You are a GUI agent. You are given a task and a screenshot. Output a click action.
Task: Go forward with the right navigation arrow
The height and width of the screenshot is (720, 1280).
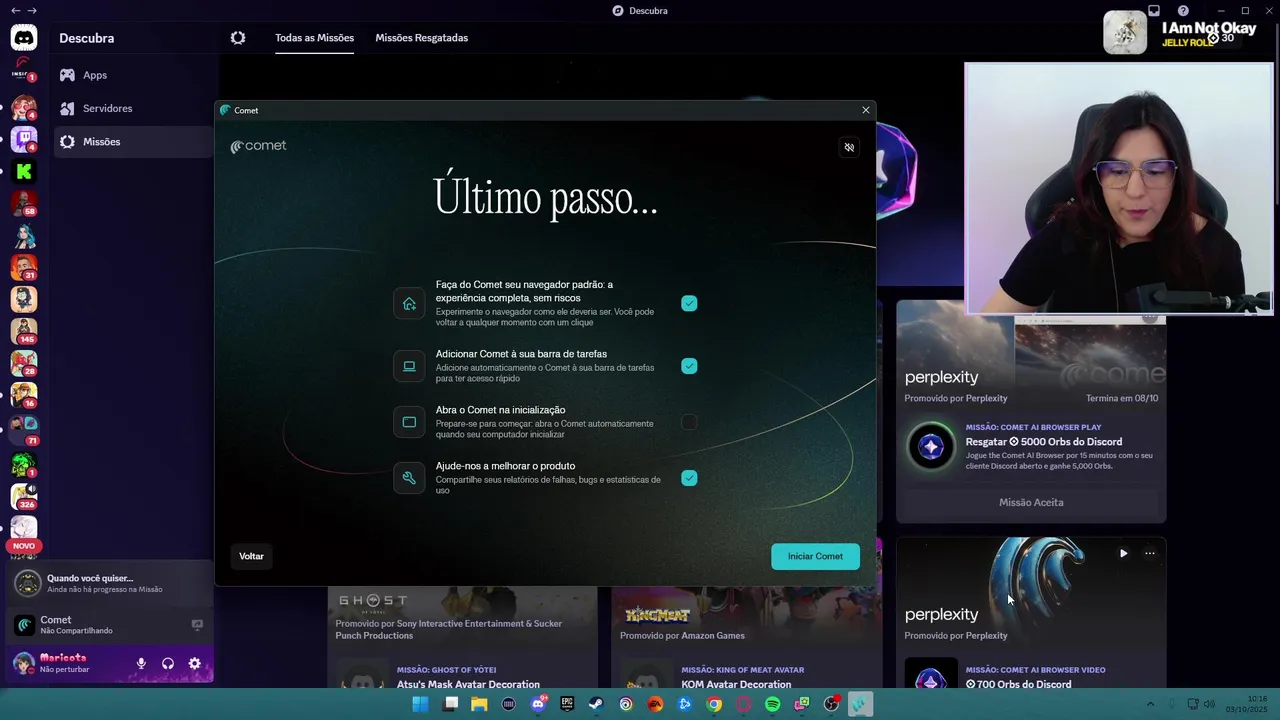33,10
